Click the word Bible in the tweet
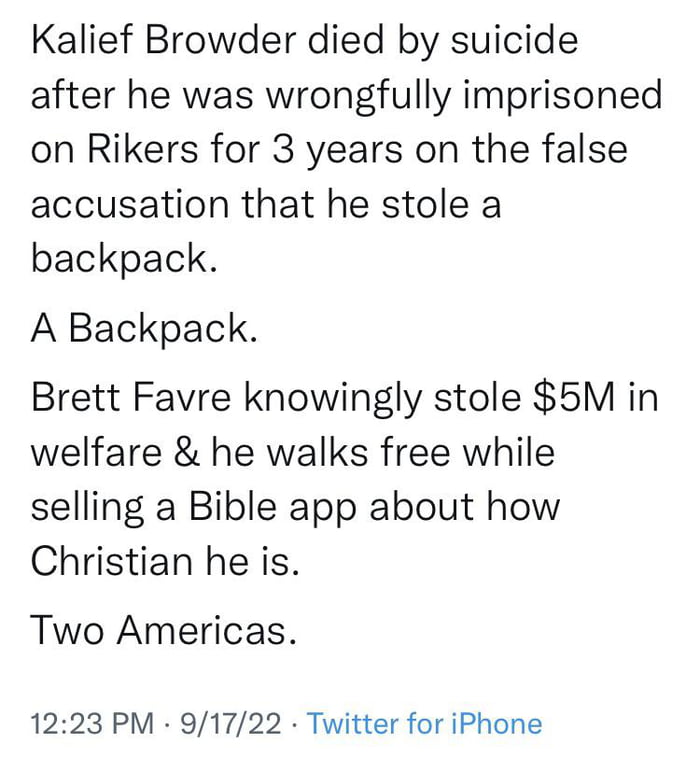 click(233, 506)
